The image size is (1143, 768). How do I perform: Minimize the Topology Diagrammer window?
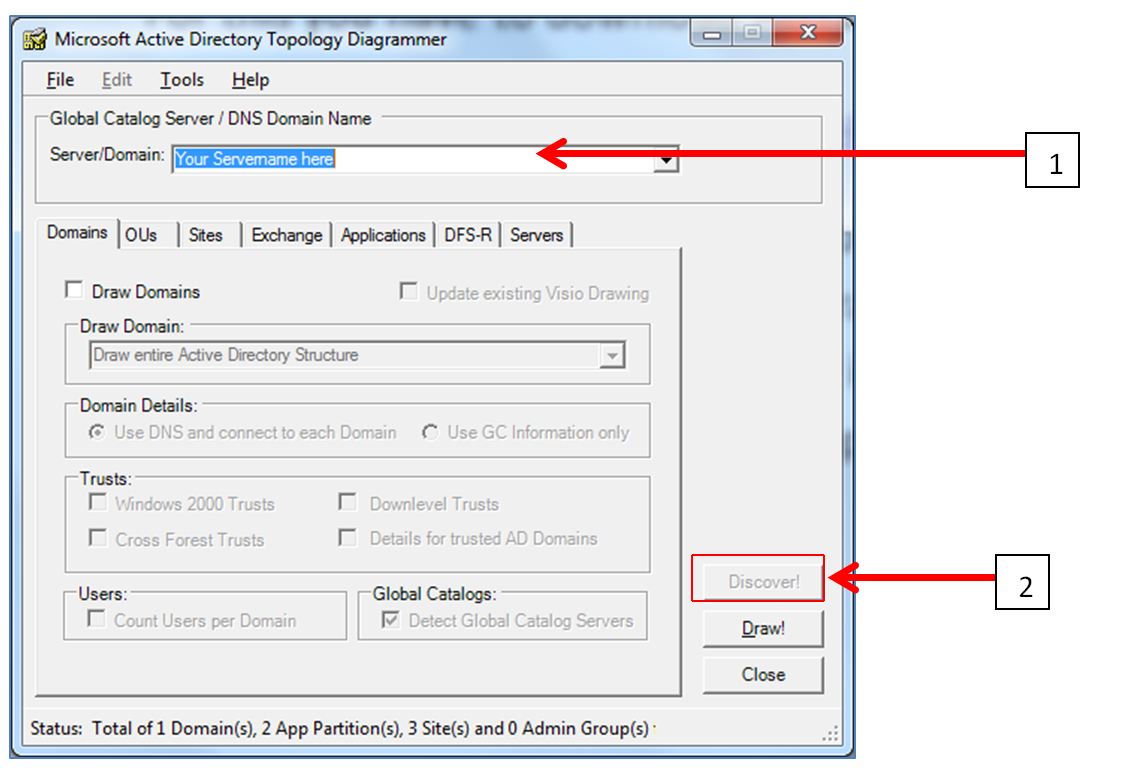click(712, 33)
